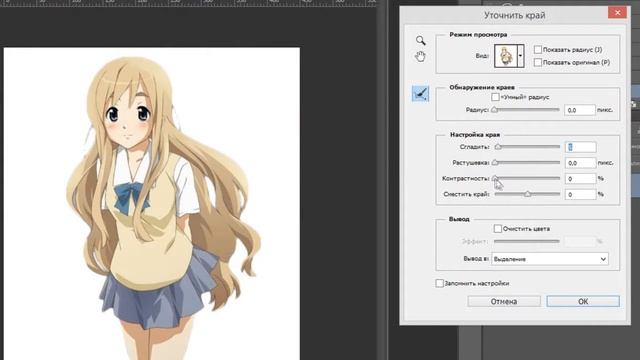The image size is (640, 360).
Task: Close the Уточнить край dialog
Action: click(617, 13)
